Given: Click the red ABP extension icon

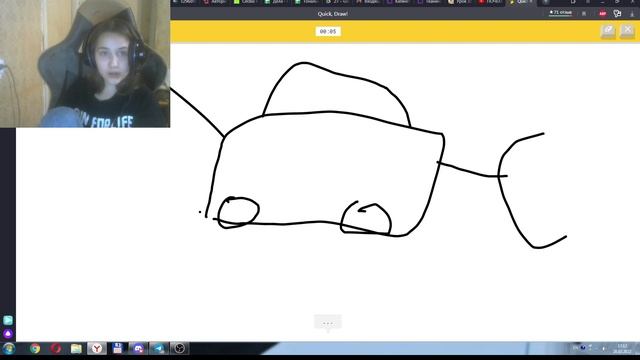Looking at the screenshot, I should point(602,13).
